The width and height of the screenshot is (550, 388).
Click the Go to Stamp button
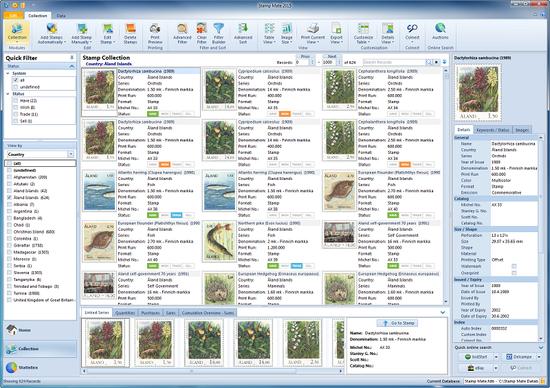[x=397, y=323]
